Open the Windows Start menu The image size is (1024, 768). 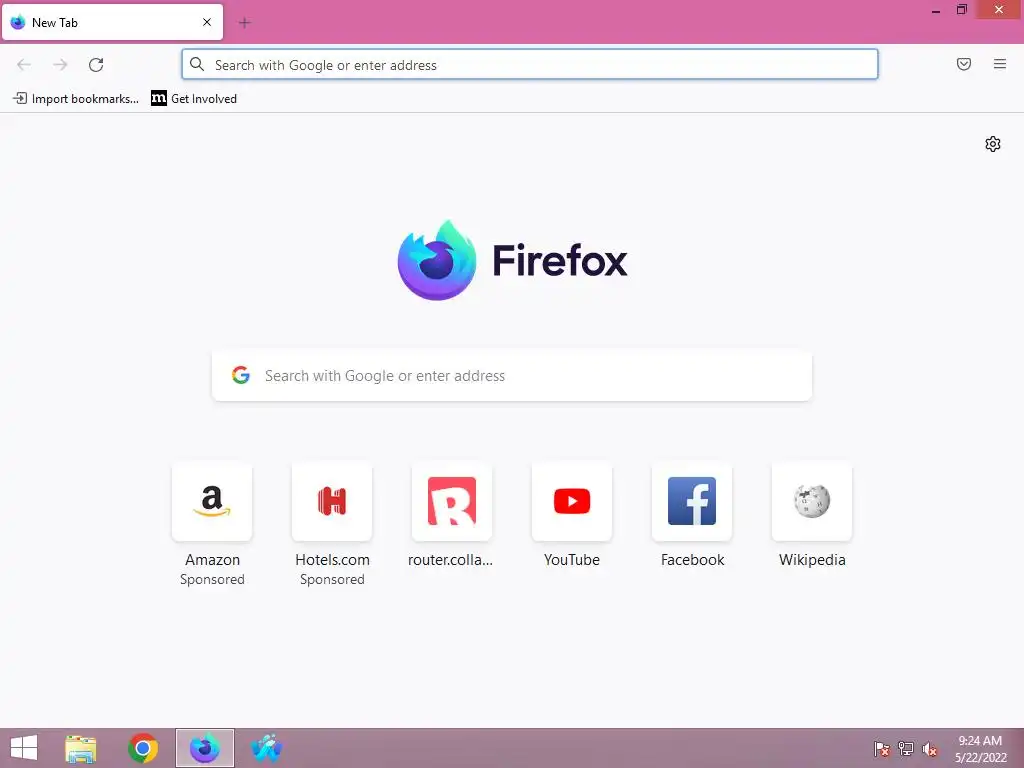[x=24, y=748]
